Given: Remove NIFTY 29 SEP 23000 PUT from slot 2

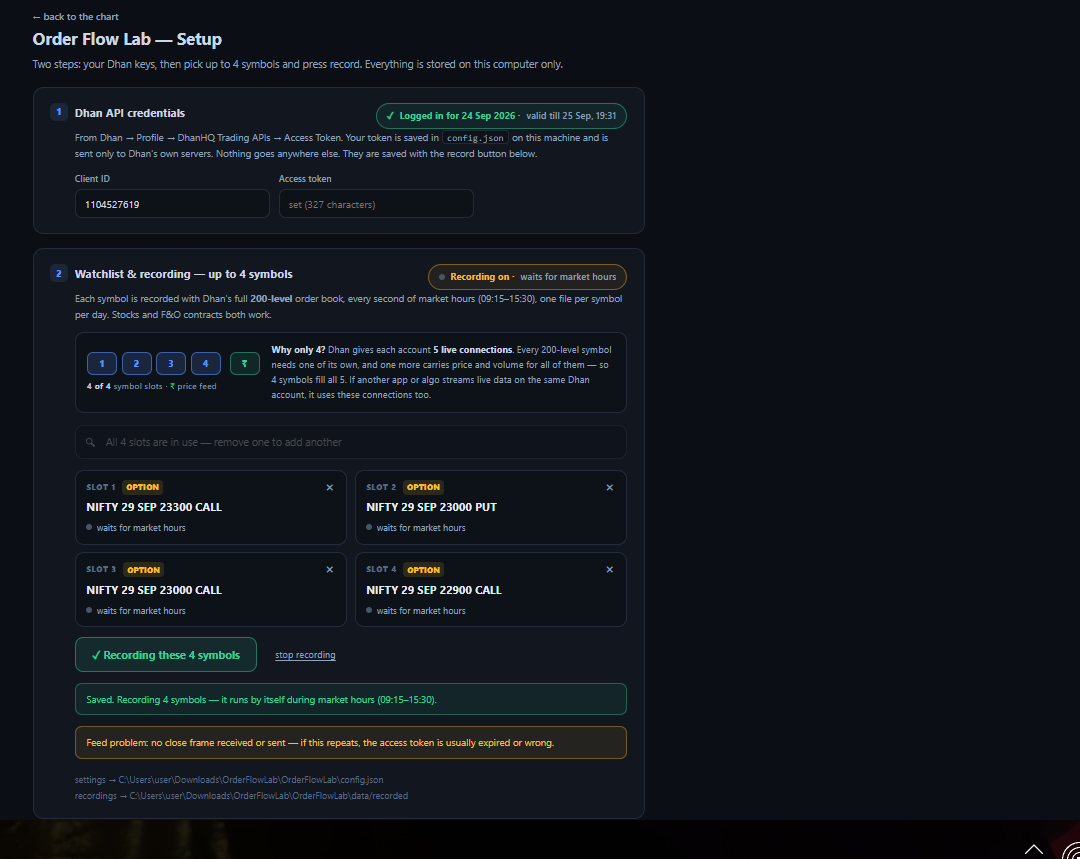Looking at the screenshot, I should point(610,487).
